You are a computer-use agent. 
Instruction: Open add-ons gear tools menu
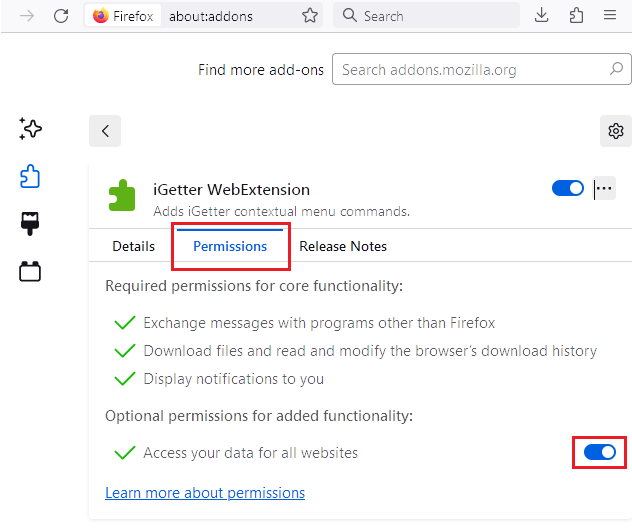pos(616,131)
